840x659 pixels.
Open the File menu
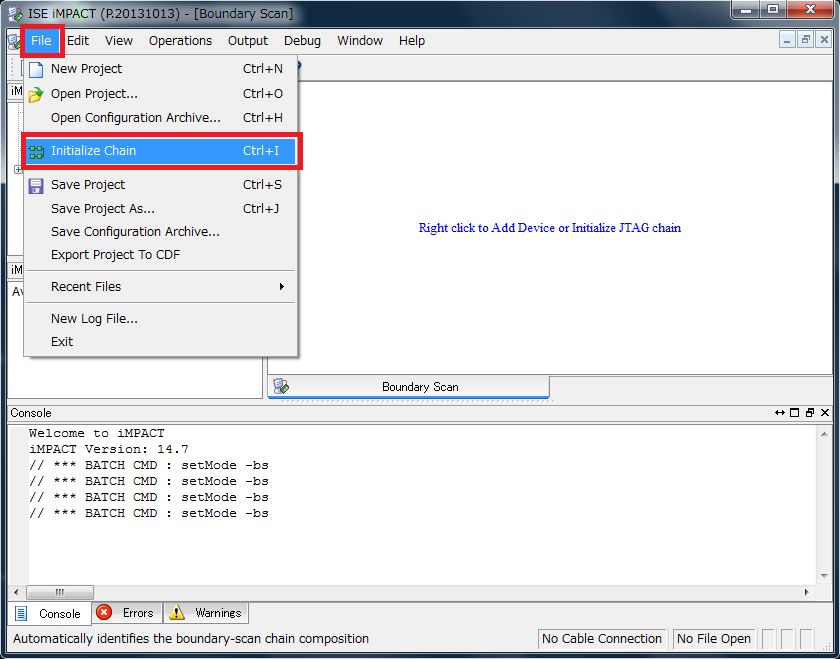41,41
